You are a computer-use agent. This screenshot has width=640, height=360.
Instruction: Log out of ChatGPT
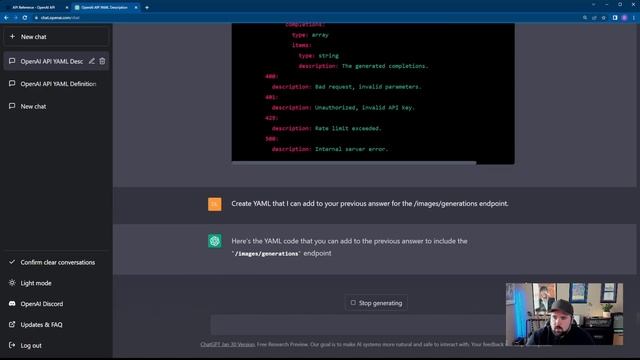(x=56, y=345)
